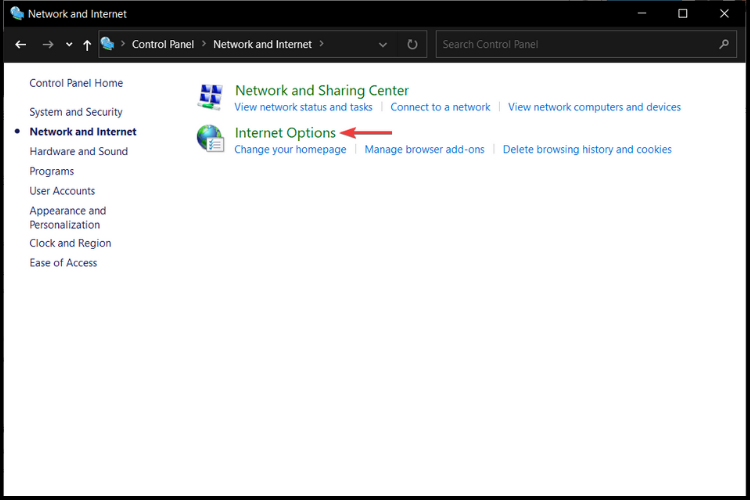The width and height of the screenshot is (750, 500).
Task: Click the Control Panel icon in address bar
Action: coord(108,44)
